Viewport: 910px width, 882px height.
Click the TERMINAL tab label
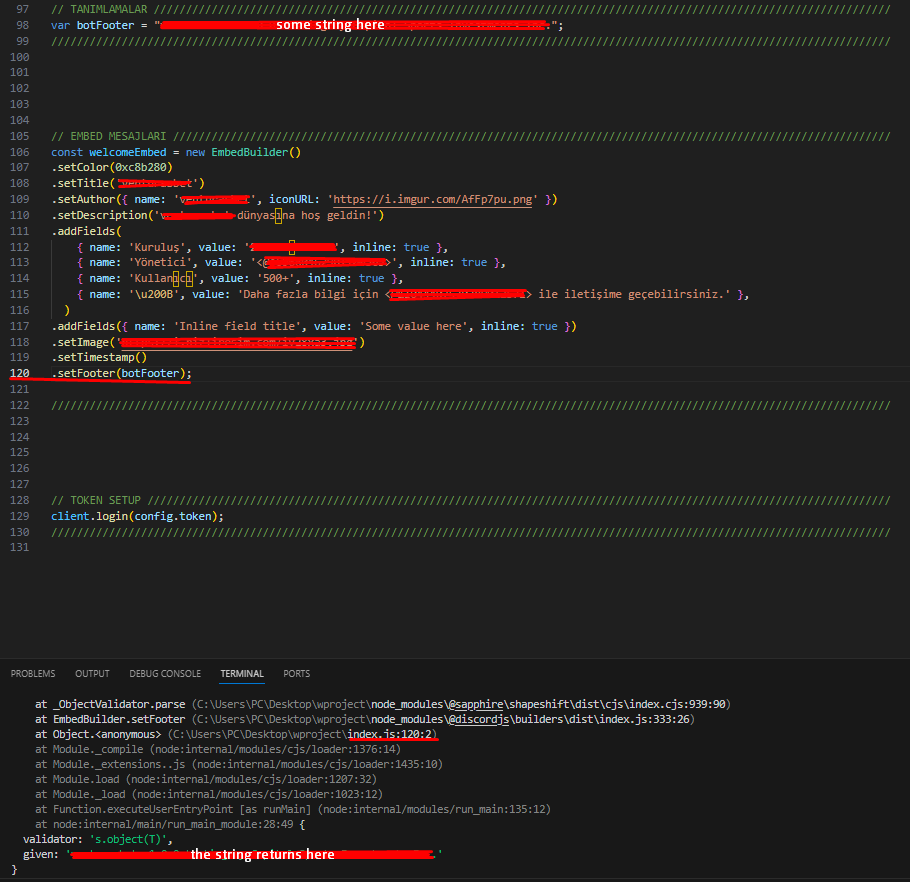241,673
